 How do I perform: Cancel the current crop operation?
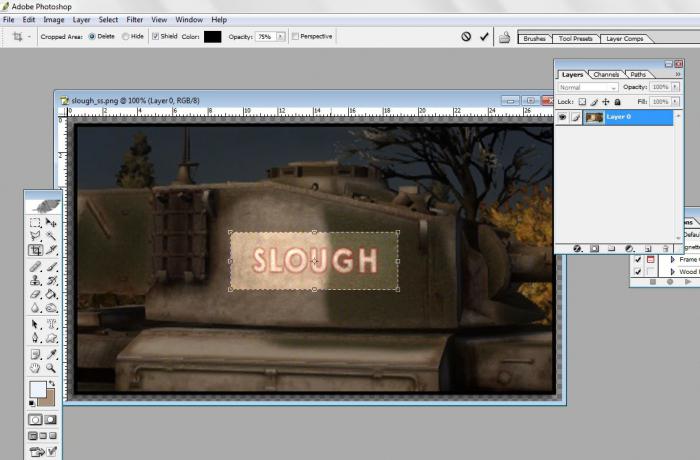click(466, 37)
